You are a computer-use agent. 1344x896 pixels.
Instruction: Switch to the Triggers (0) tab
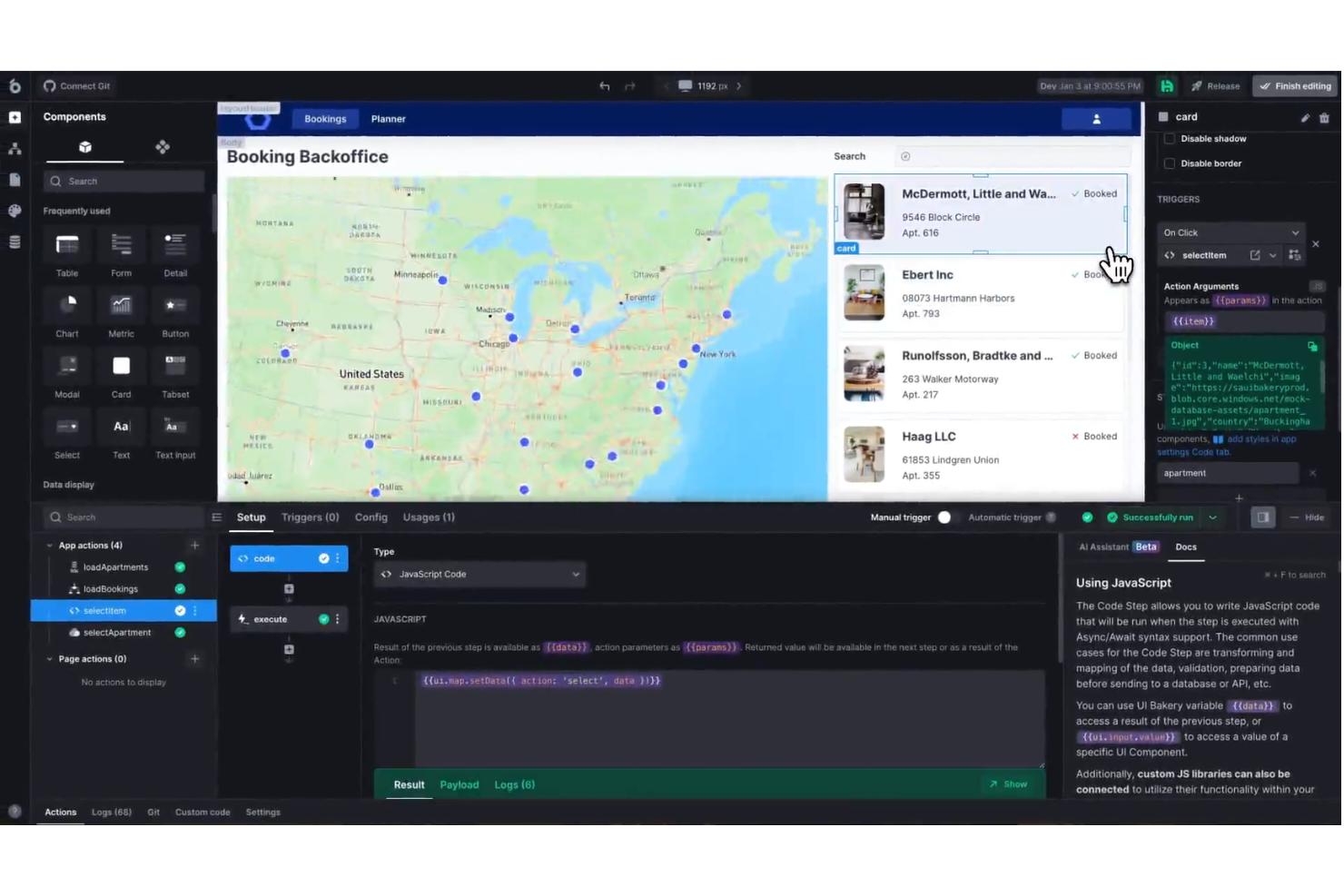click(x=310, y=517)
